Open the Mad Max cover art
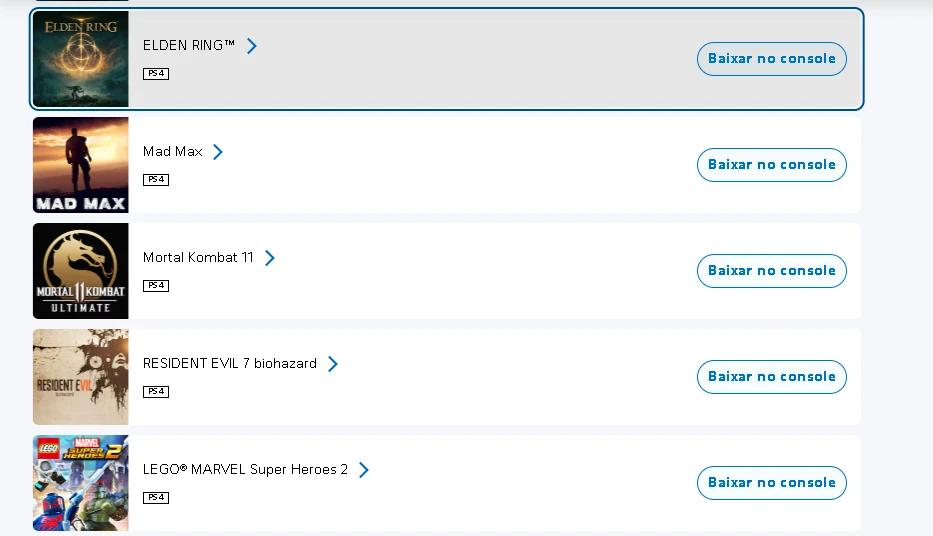This screenshot has width=933, height=536. pos(81,165)
